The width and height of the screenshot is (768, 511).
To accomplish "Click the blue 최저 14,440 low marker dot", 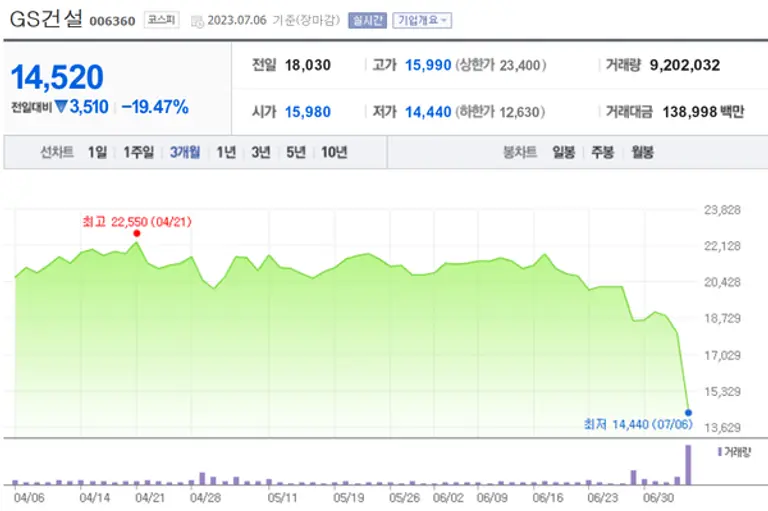I will pos(688,412).
